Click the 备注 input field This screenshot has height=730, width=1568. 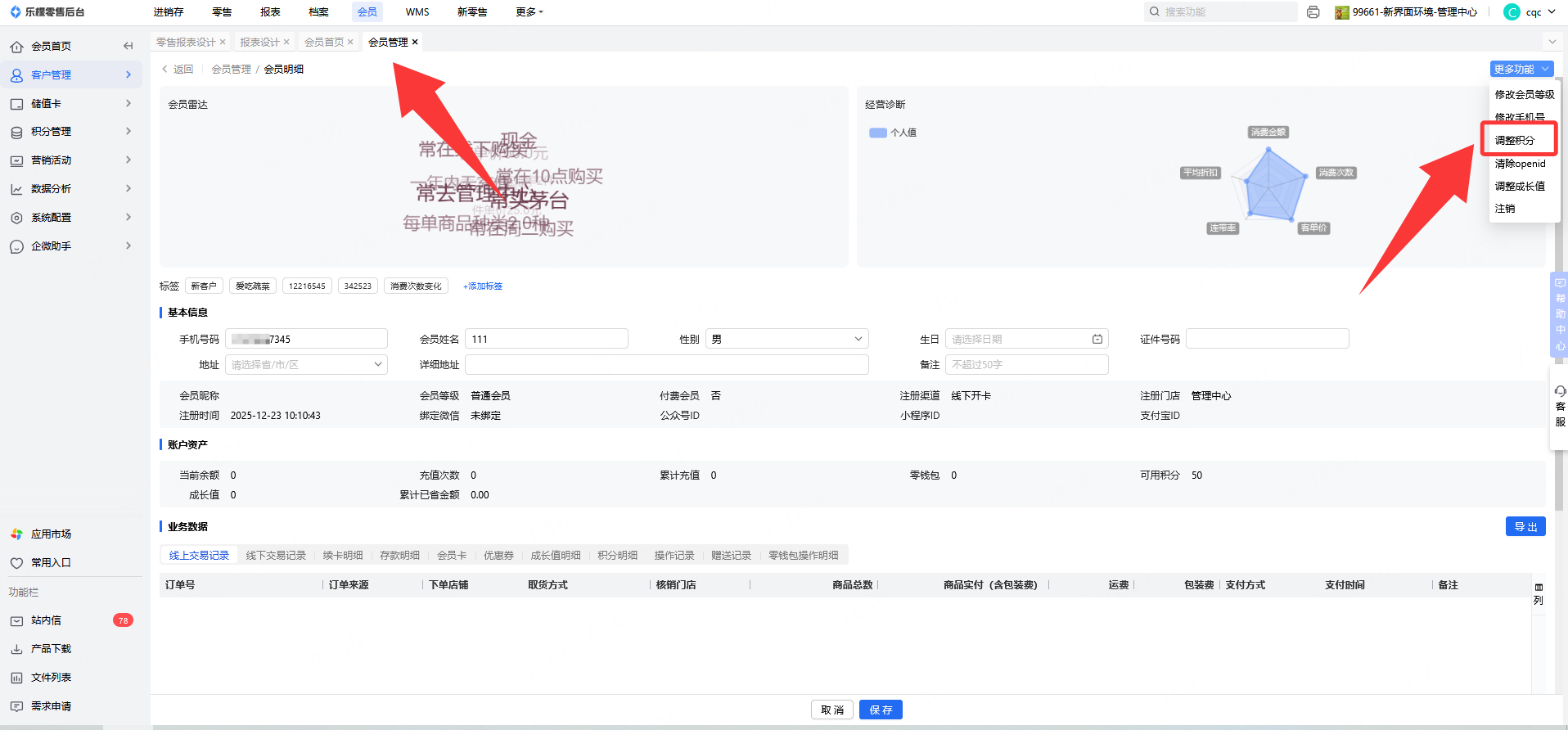point(1027,364)
